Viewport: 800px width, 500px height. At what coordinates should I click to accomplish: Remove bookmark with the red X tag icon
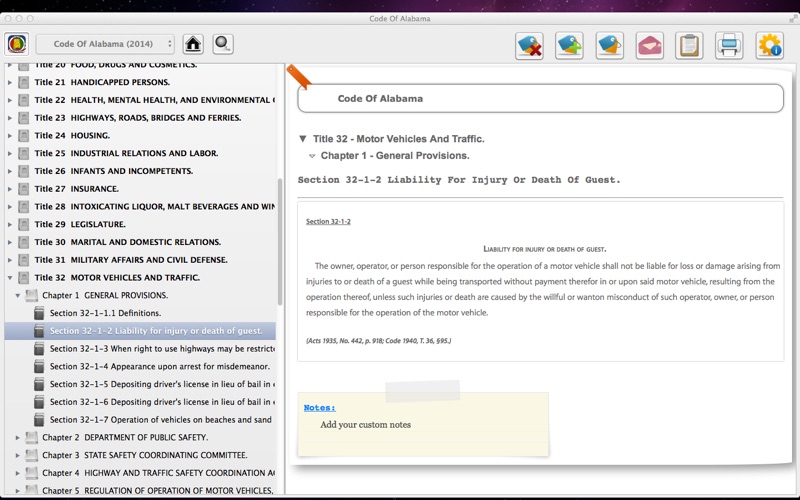(x=529, y=46)
